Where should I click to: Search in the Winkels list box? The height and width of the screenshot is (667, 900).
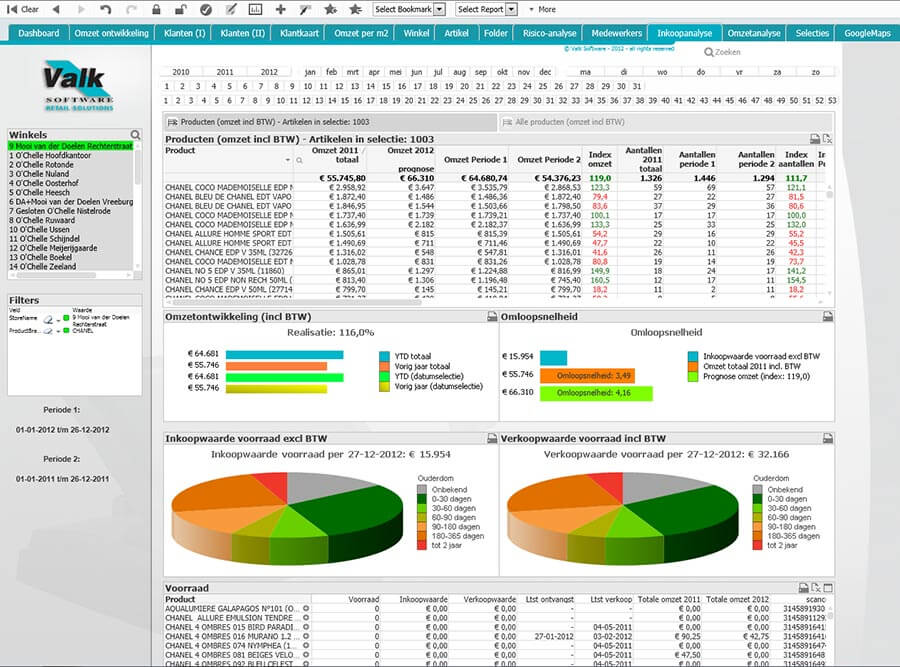pyautogui.click(x=135, y=135)
